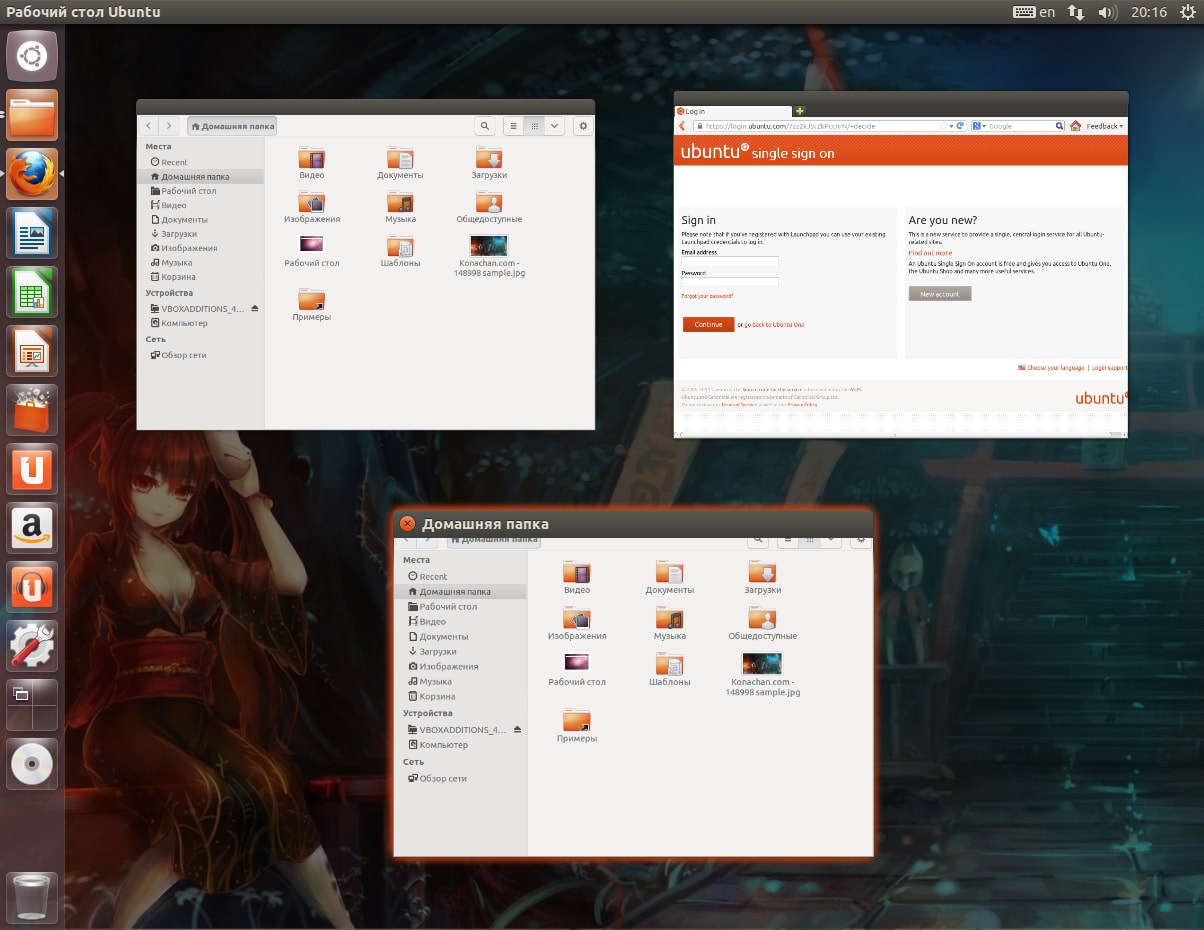Open the Workspace Switcher in the launcher
This screenshot has height=930, width=1204.
pyautogui.click(x=32, y=705)
